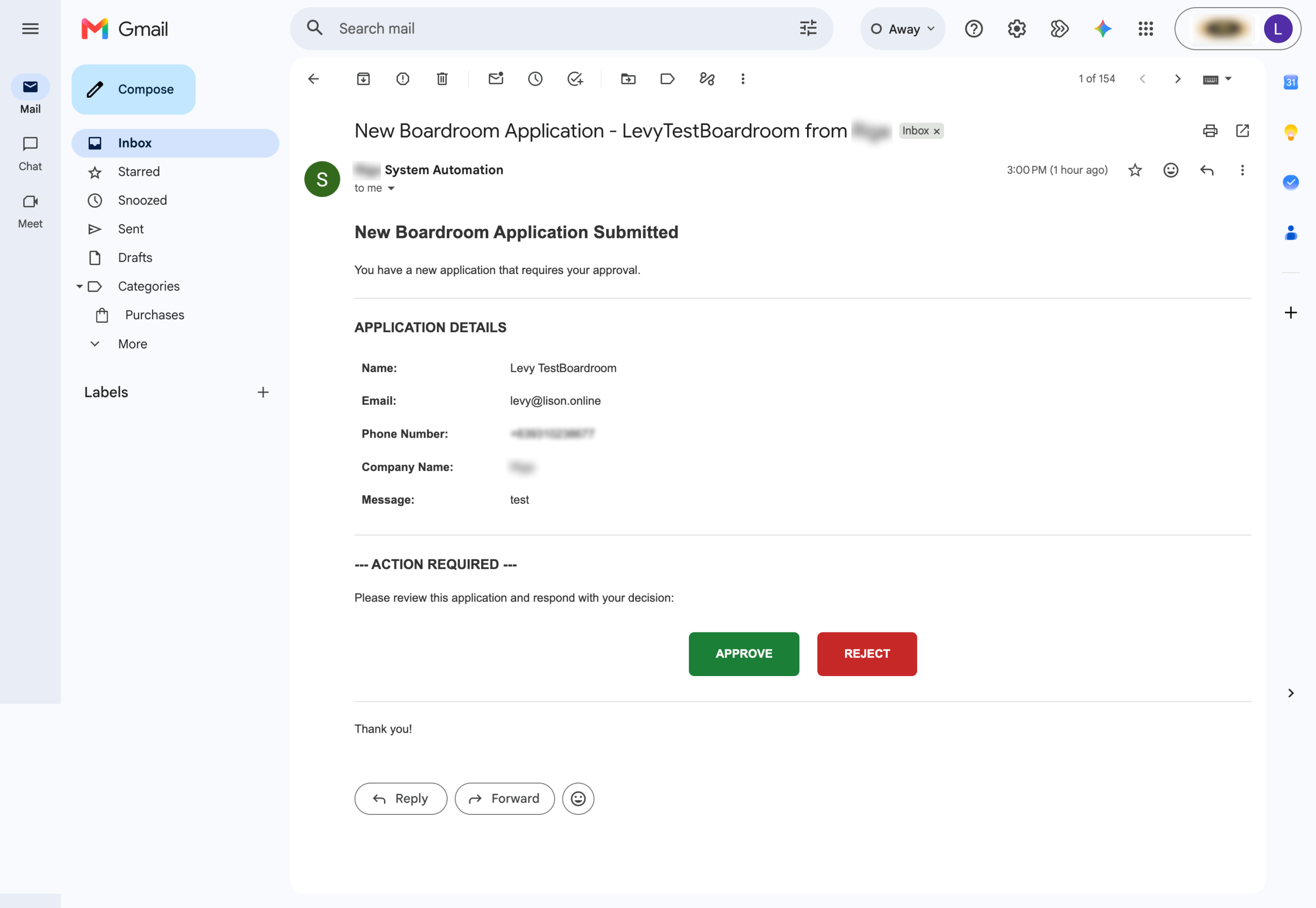The height and width of the screenshot is (908, 1316).
Task: Open the Starred folder
Action: [x=176, y=172]
